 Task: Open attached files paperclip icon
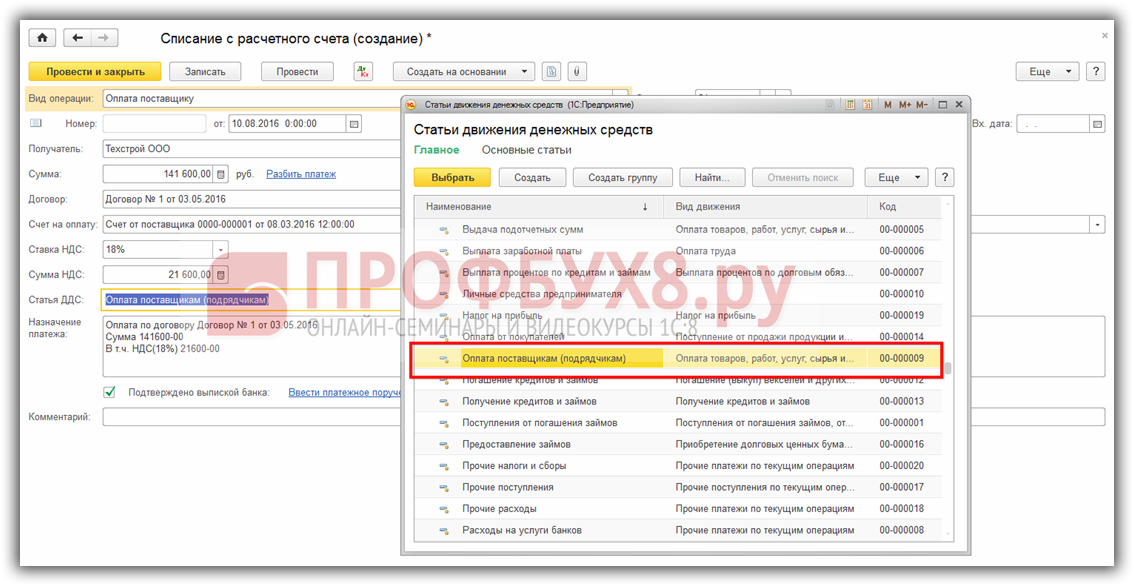pos(576,72)
